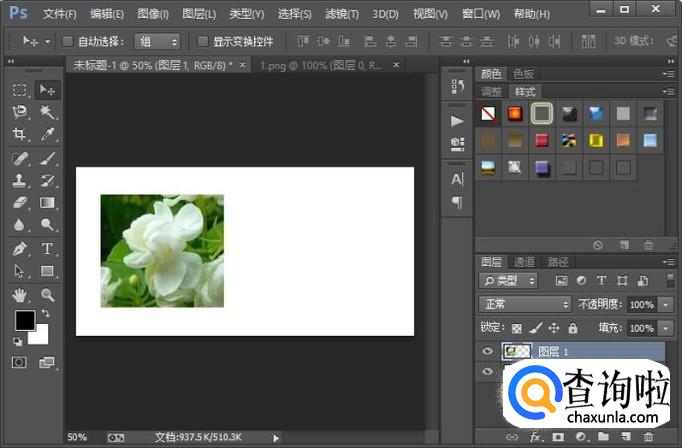Open the auto-select 组 dropdown
This screenshot has width=682, height=448.
(158, 42)
